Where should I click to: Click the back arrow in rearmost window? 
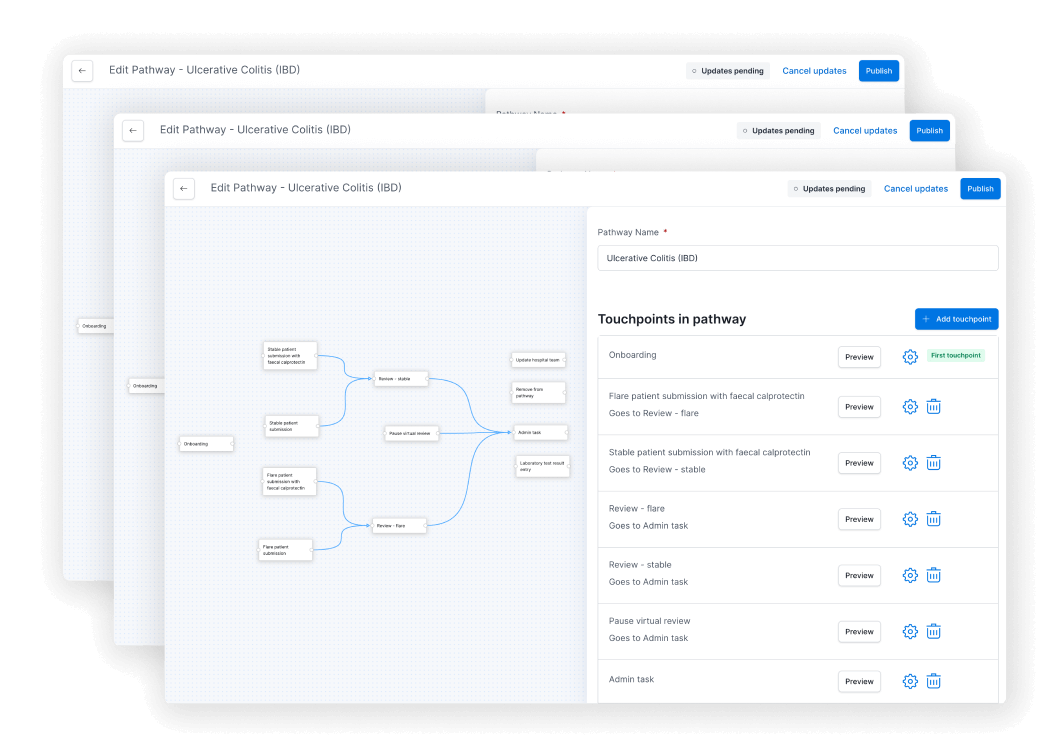point(82,71)
